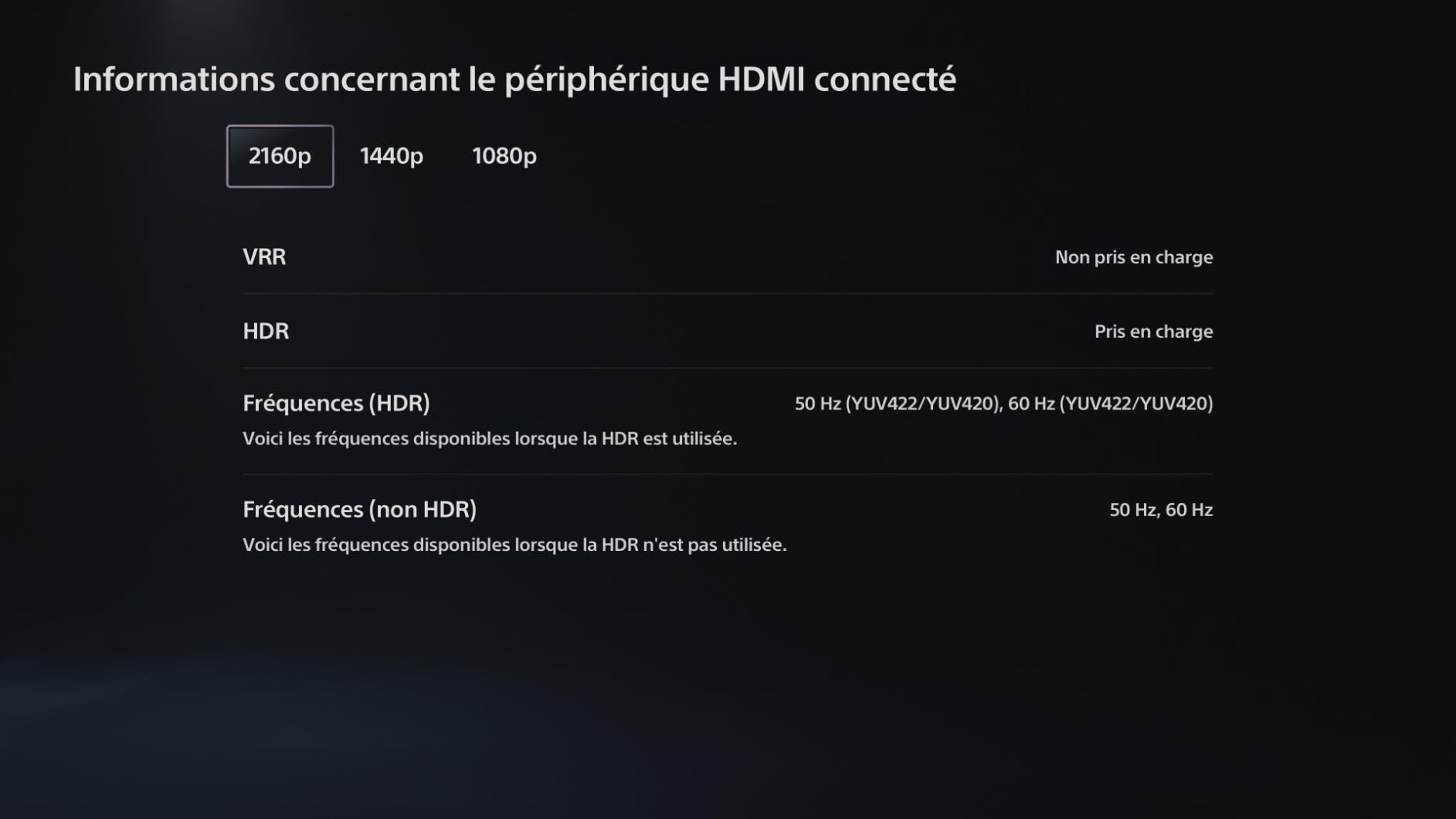Select the 2160p resolution tab
The width and height of the screenshot is (1456, 819).
[280, 156]
